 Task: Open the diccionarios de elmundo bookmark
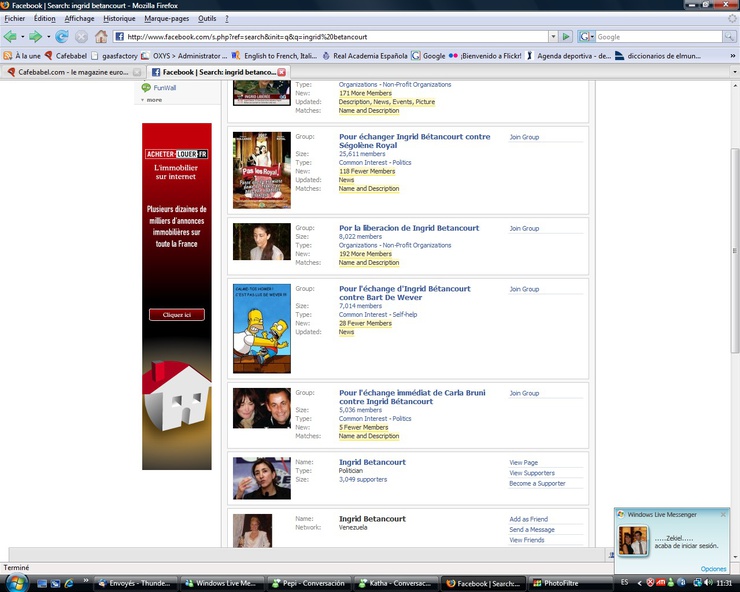658,56
